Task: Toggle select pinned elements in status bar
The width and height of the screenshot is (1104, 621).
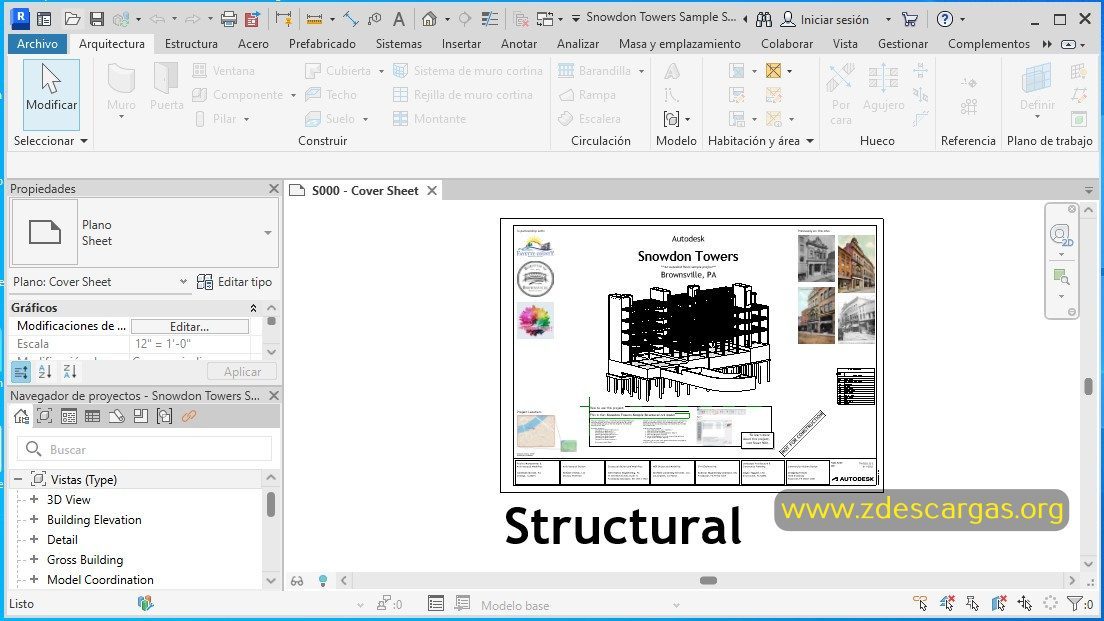Action: coord(972,603)
